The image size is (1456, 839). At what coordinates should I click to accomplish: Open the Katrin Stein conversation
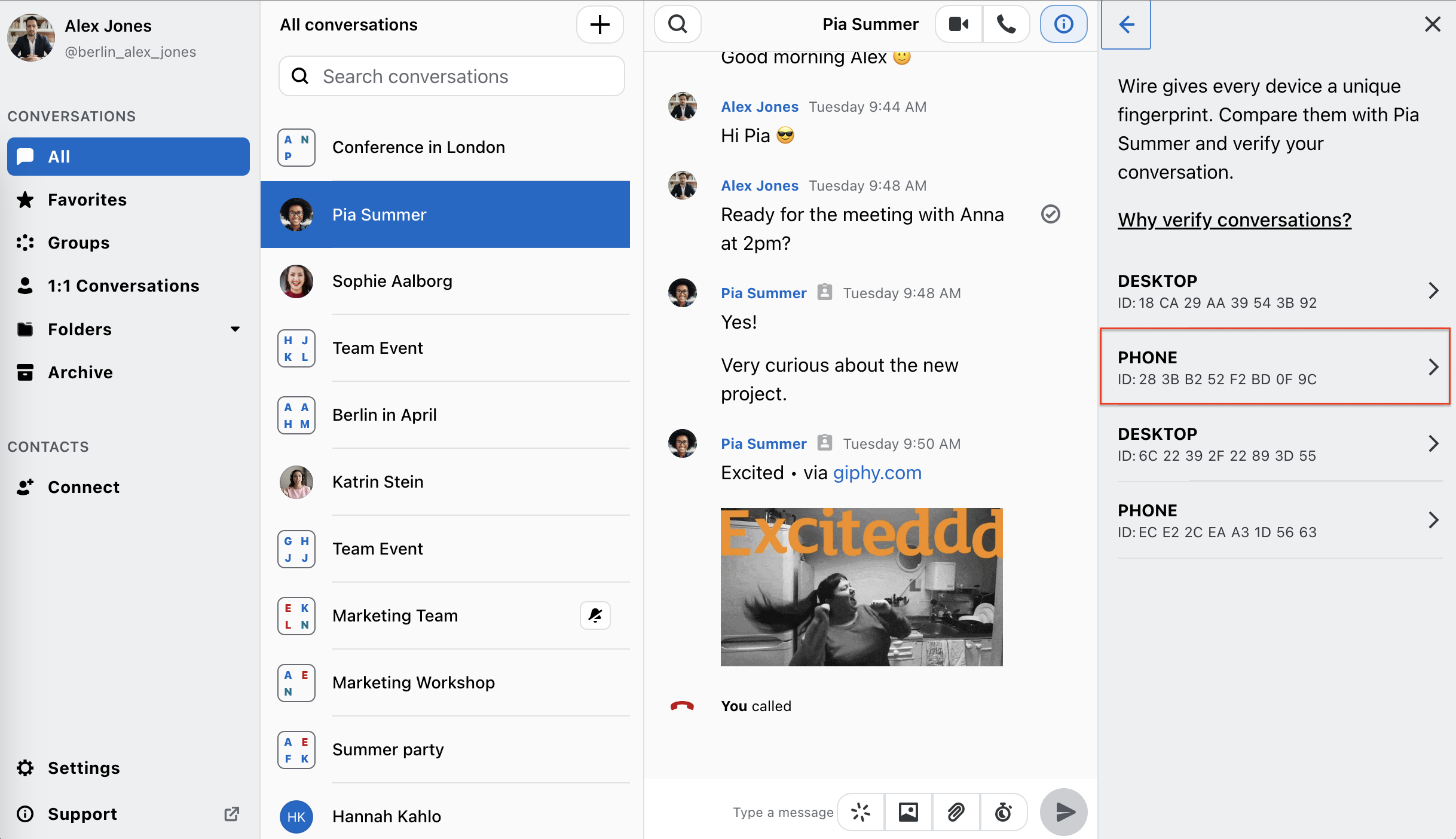click(445, 482)
